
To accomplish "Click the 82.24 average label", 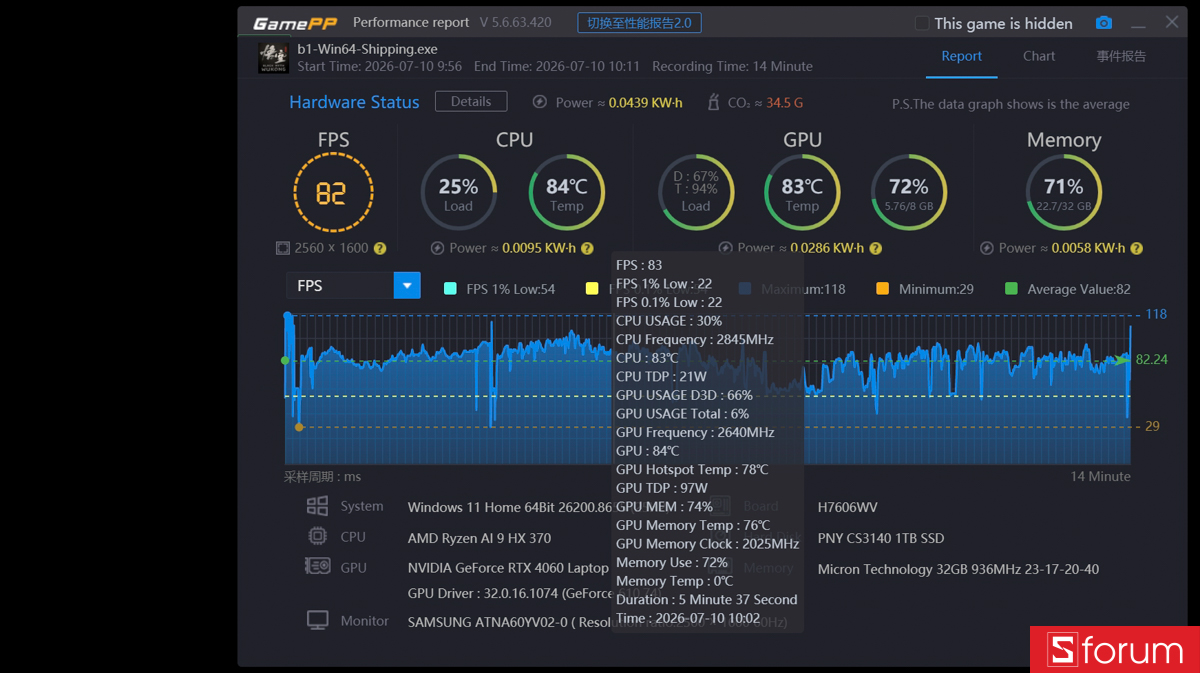I will click(x=1152, y=359).
